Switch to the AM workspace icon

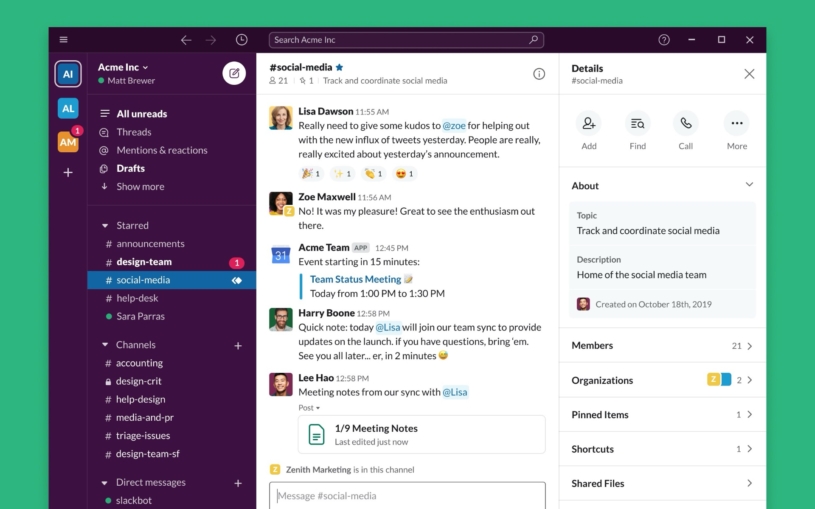click(x=68, y=142)
